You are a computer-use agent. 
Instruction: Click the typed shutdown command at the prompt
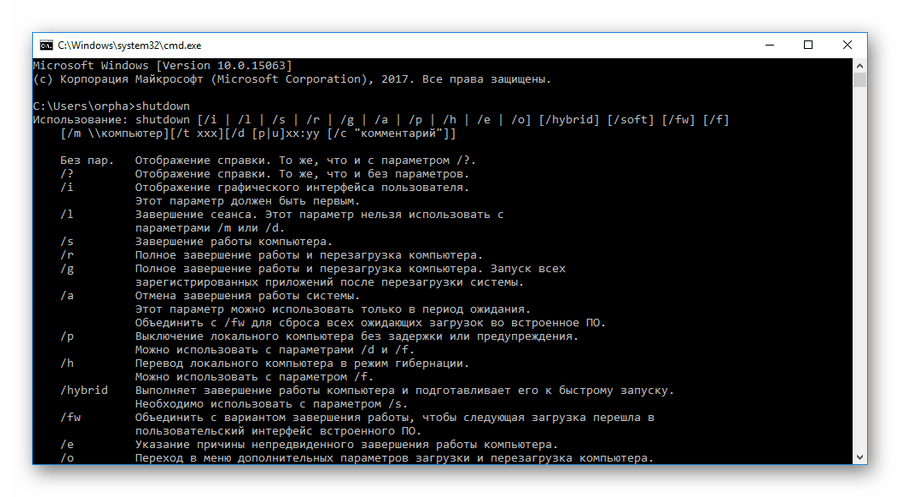[164, 105]
